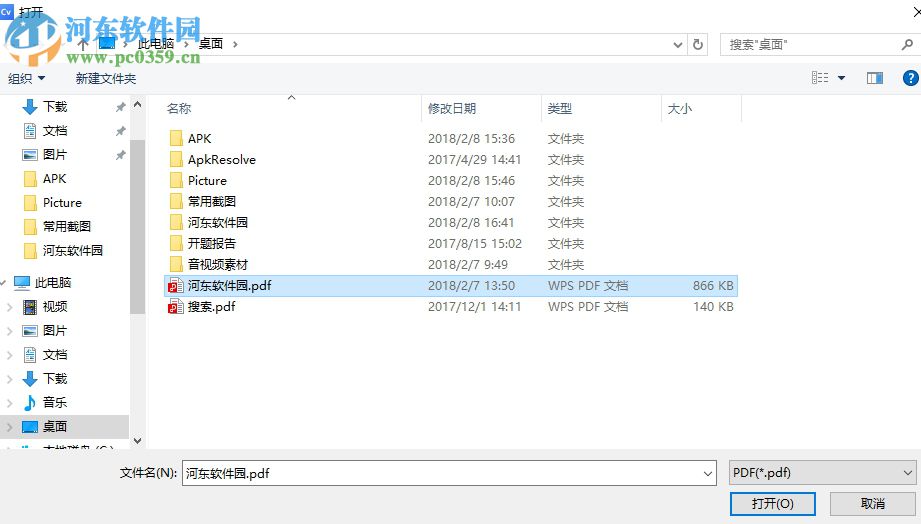The height and width of the screenshot is (524, 921).
Task: Open the PDF(*.pdf) file type dropdown
Action: [907, 473]
